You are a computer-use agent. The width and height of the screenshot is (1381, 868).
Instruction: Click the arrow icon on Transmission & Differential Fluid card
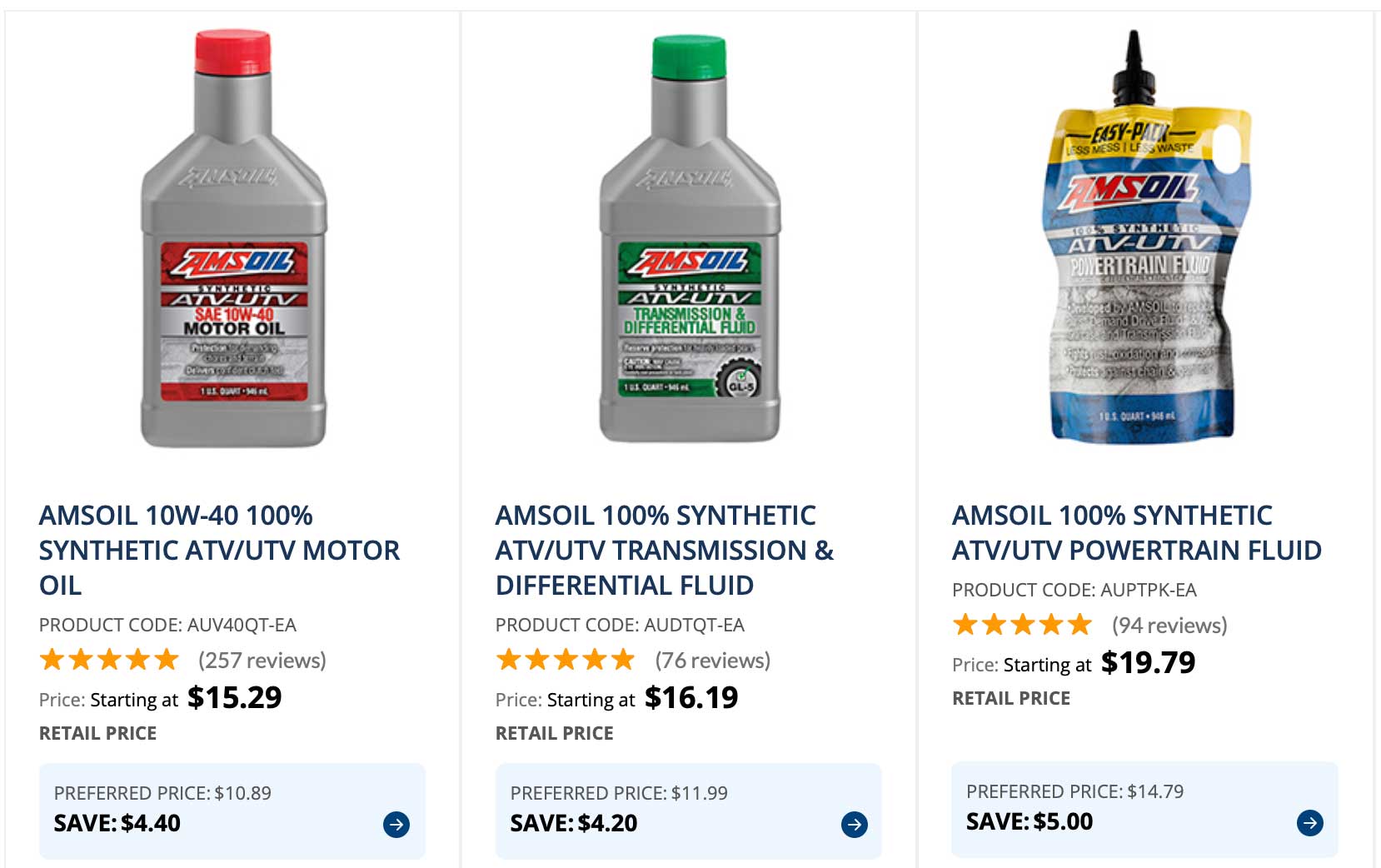pyautogui.click(x=854, y=826)
